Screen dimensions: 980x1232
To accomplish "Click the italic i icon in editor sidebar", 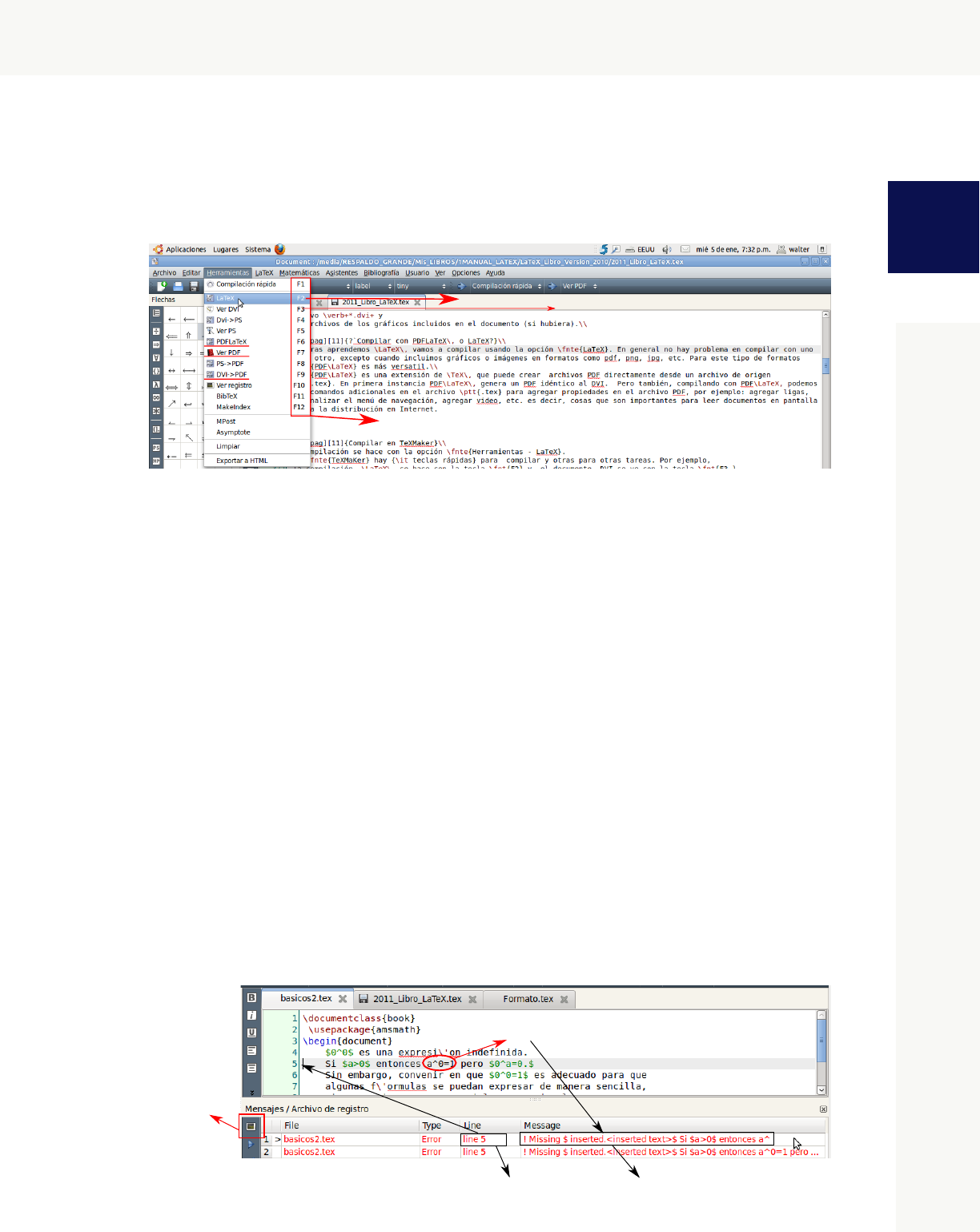I will tap(251, 1016).
